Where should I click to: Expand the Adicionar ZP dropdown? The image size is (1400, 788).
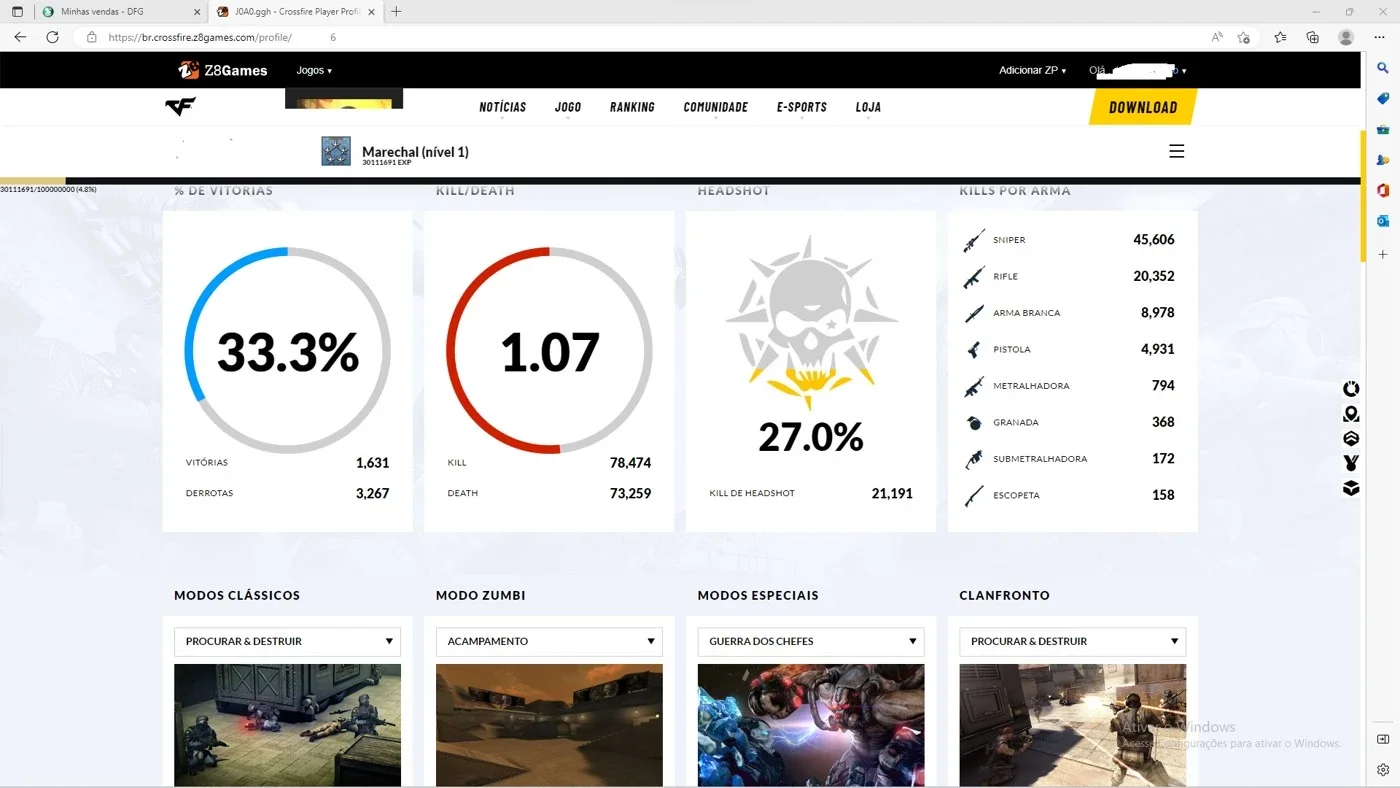(1032, 71)
